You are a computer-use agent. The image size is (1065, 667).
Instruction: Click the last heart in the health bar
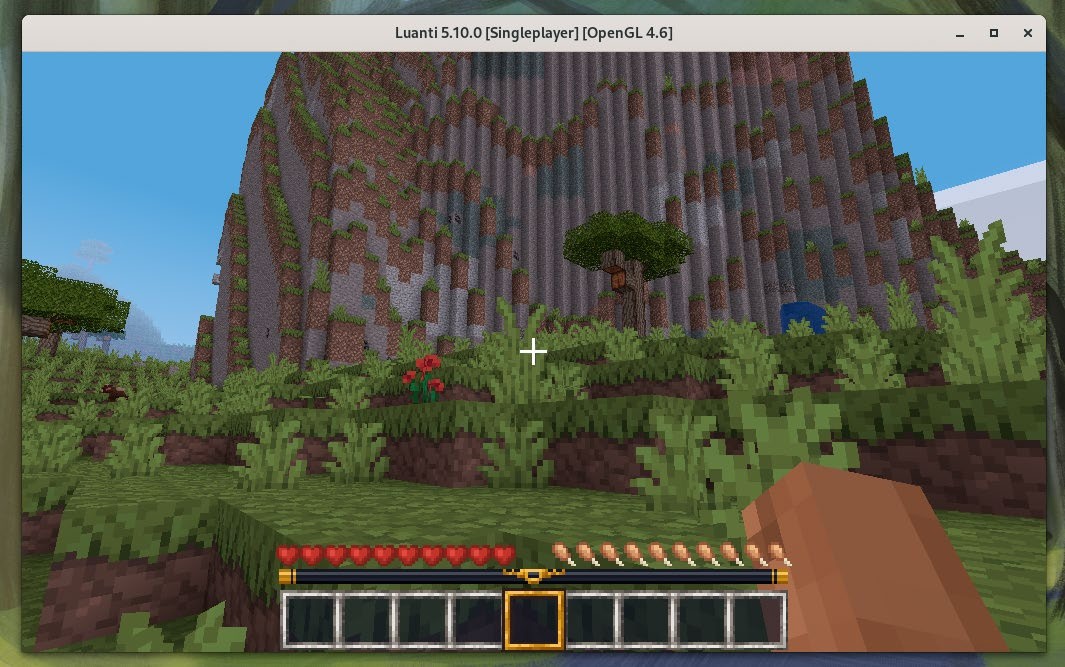(x=504, y=555)
